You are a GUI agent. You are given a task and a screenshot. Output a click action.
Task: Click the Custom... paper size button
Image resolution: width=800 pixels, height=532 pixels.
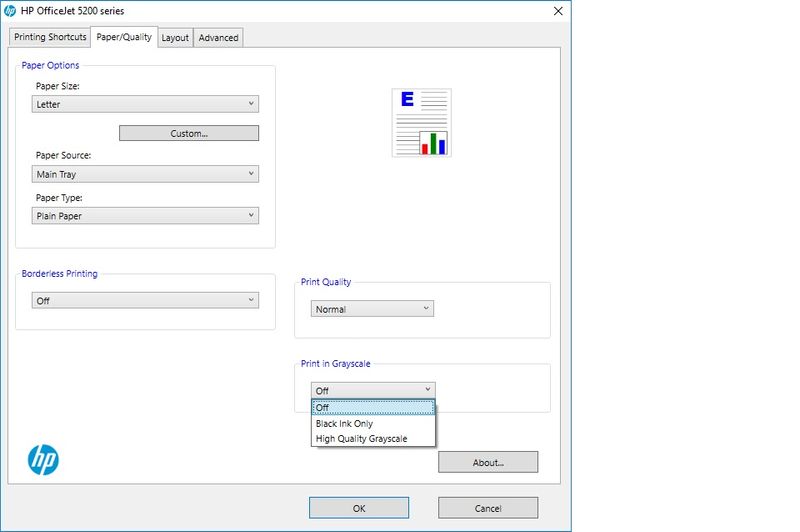(x=189, y=133)
